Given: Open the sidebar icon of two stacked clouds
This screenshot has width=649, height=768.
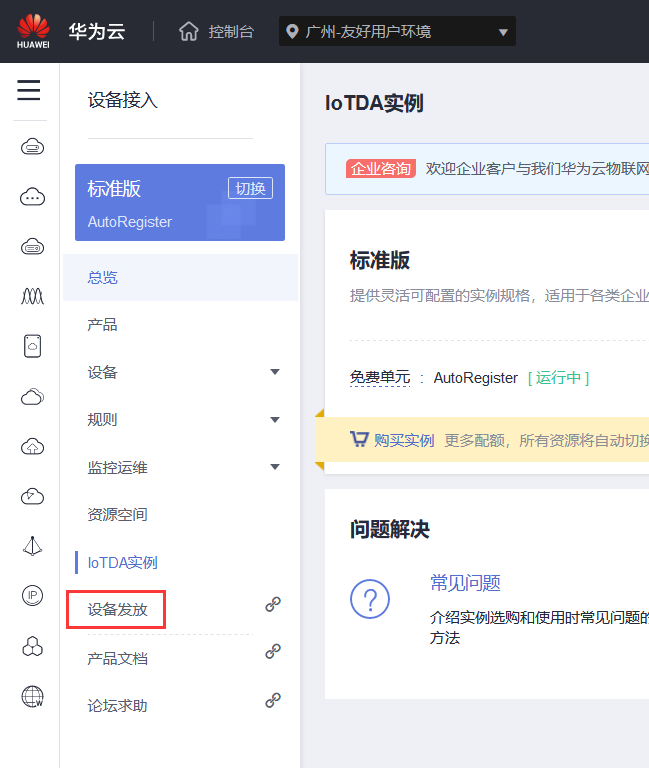Looking at the screenshot, I should [x=32, y=397].
